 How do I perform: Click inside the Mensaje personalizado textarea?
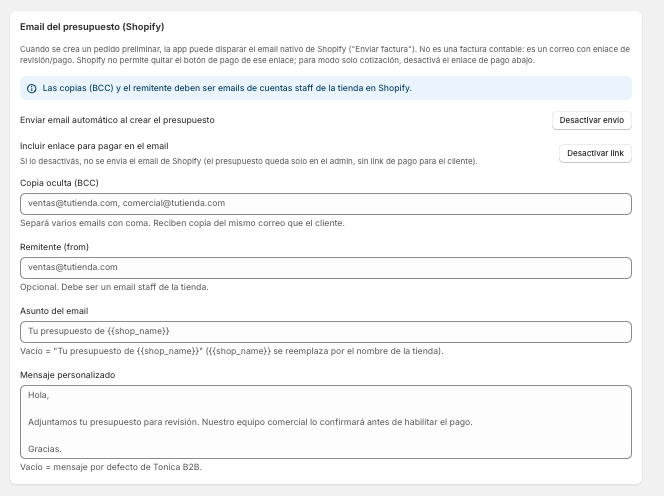pos(326,422)
